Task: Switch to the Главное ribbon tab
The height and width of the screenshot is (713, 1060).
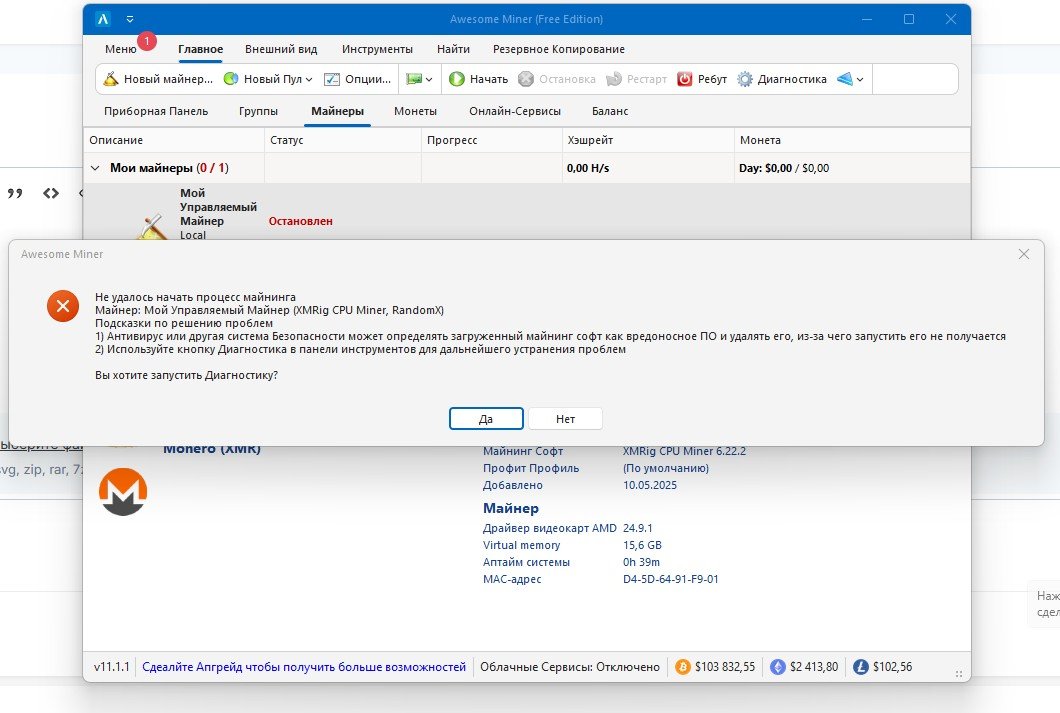Action: tap(201, 49)
